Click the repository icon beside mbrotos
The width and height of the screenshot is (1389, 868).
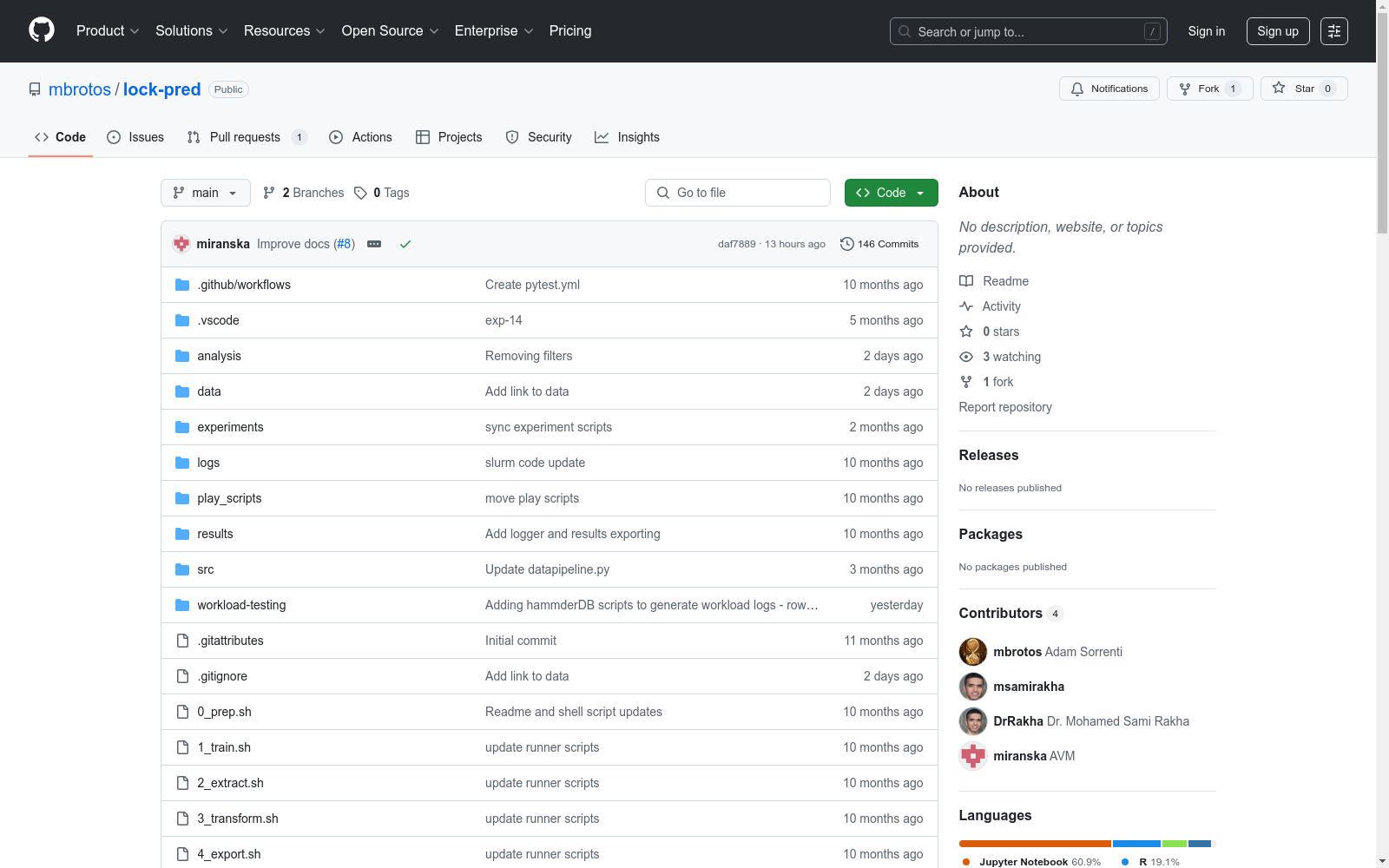point(35,89)
